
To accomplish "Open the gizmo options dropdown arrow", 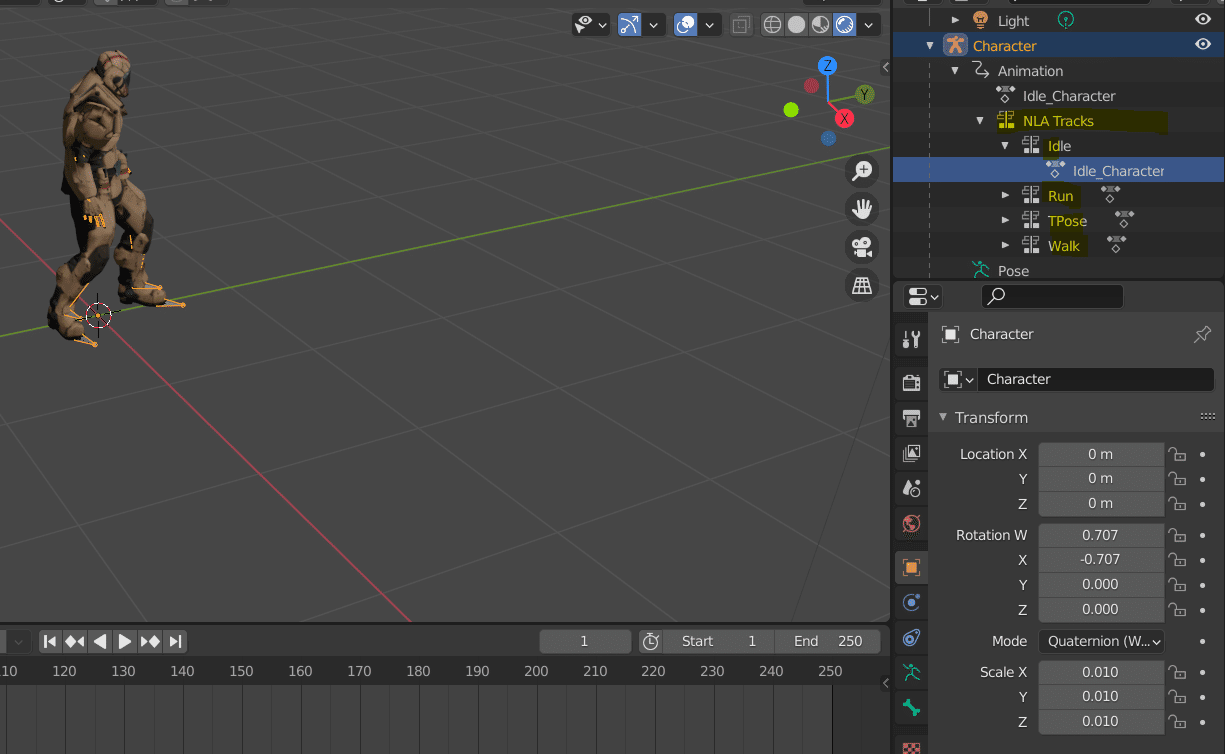I will pyautogui.click(x=653, y=24).
